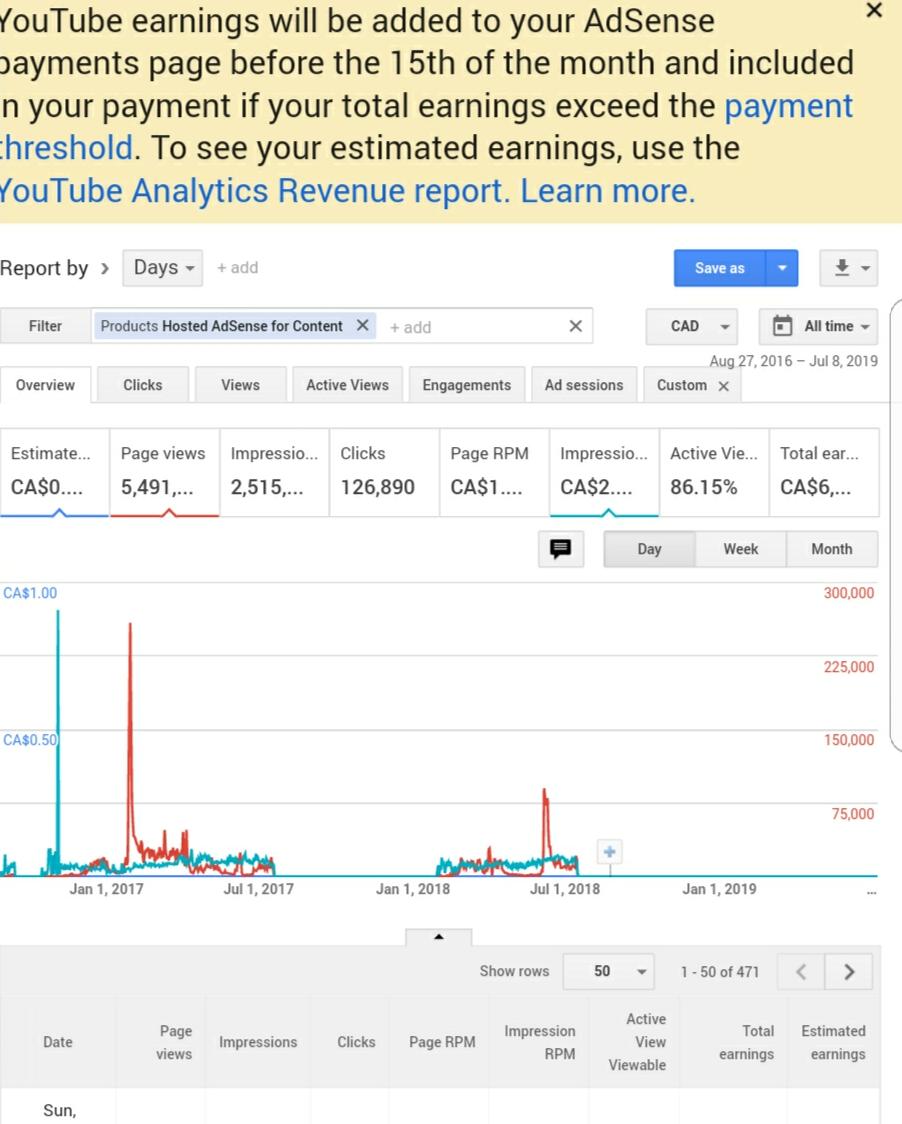The width and height of the screenshot is (902, 1124).
Task: Toggle the Page views metric card
Action: (x=164, y=472)
